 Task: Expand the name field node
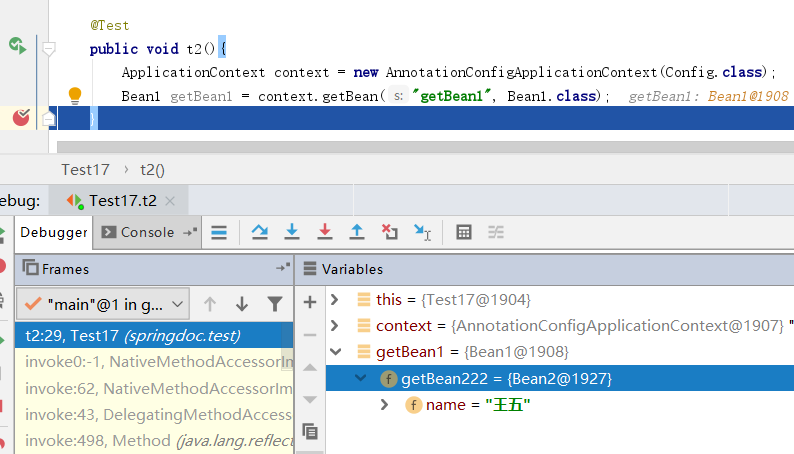(384, 404)
